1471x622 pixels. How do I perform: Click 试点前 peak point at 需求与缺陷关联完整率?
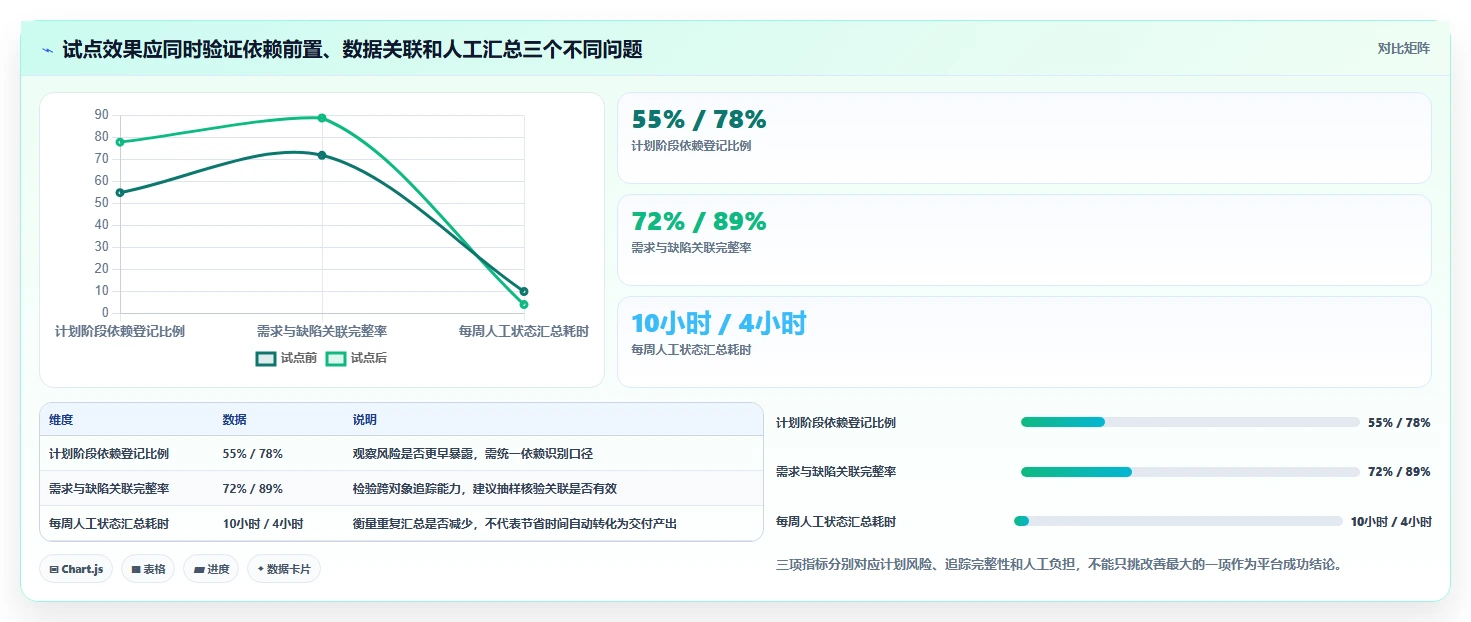[x=322, y=155]
